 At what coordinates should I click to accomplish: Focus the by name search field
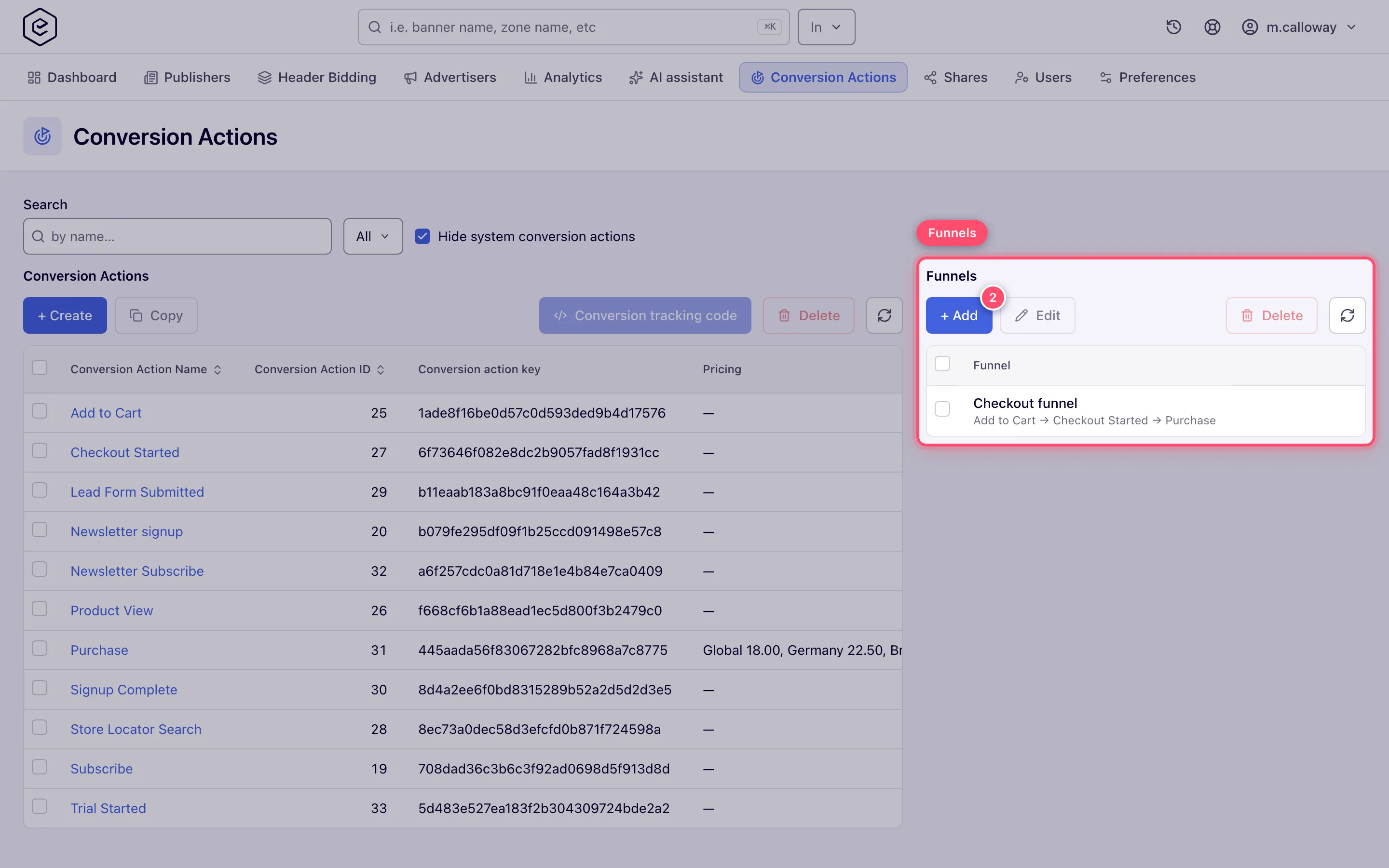[177, 236]
